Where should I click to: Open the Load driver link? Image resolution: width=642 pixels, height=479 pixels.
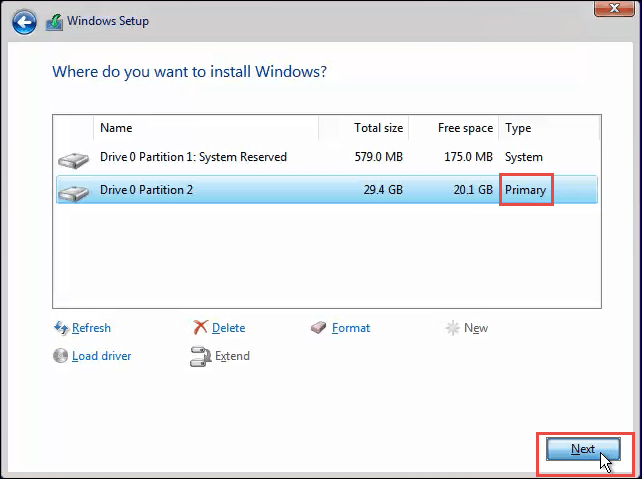coord(101,356)
